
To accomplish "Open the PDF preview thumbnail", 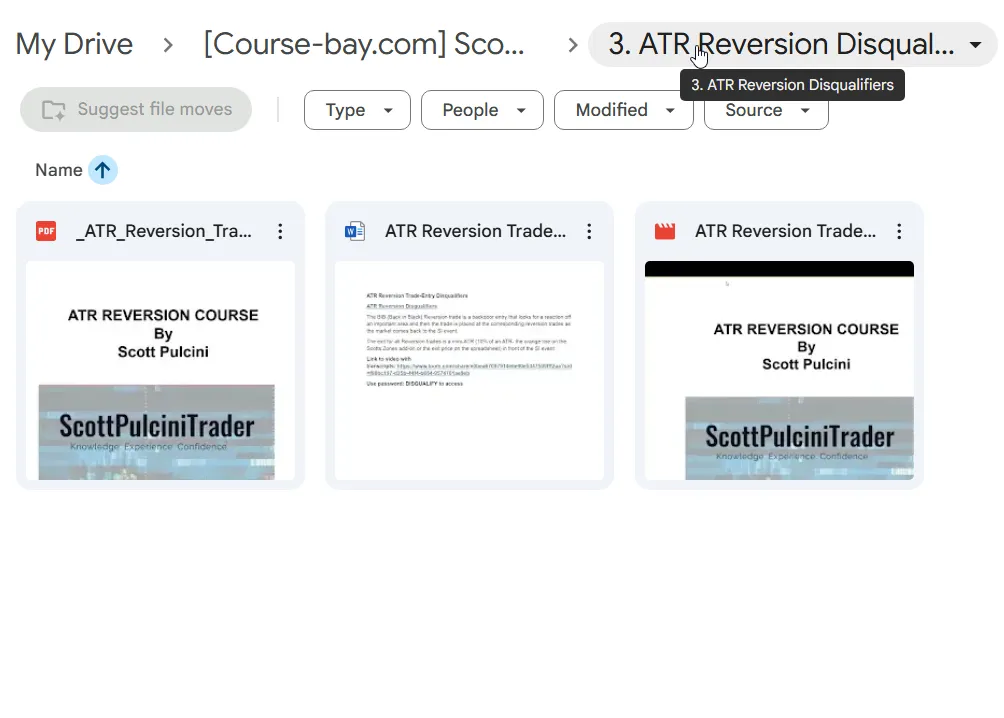I will (160, 370).
